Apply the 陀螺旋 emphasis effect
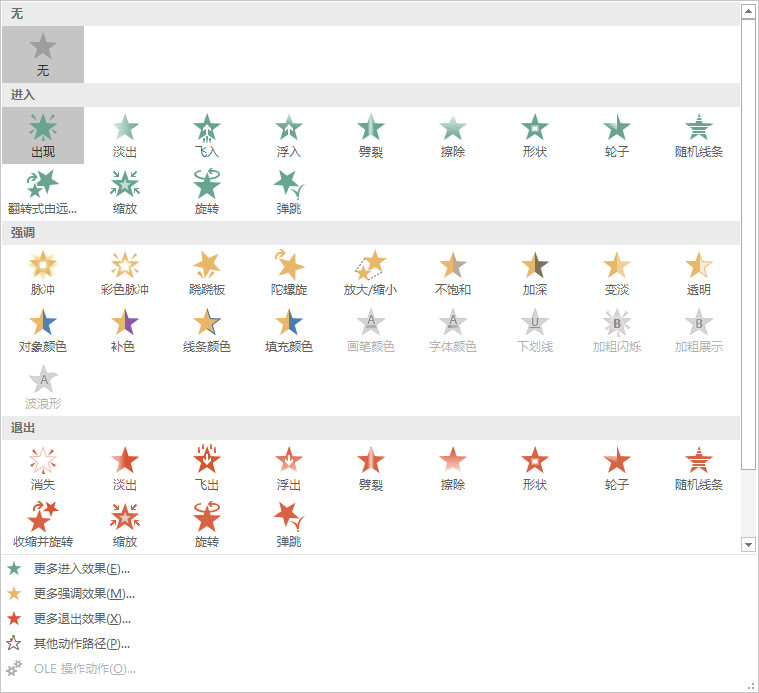 click(289, 273)
